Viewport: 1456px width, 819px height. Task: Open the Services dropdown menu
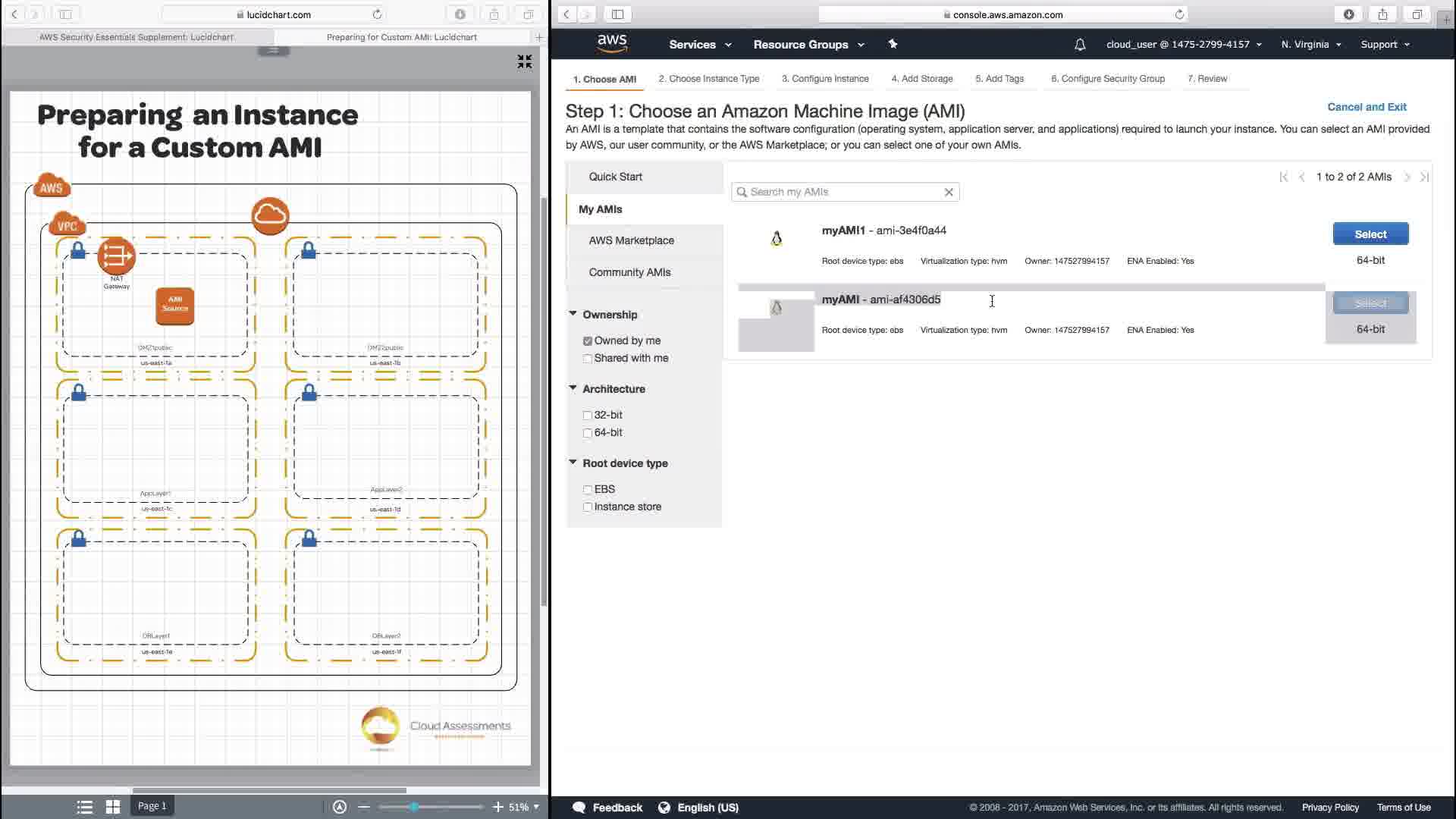pos(700,45)
